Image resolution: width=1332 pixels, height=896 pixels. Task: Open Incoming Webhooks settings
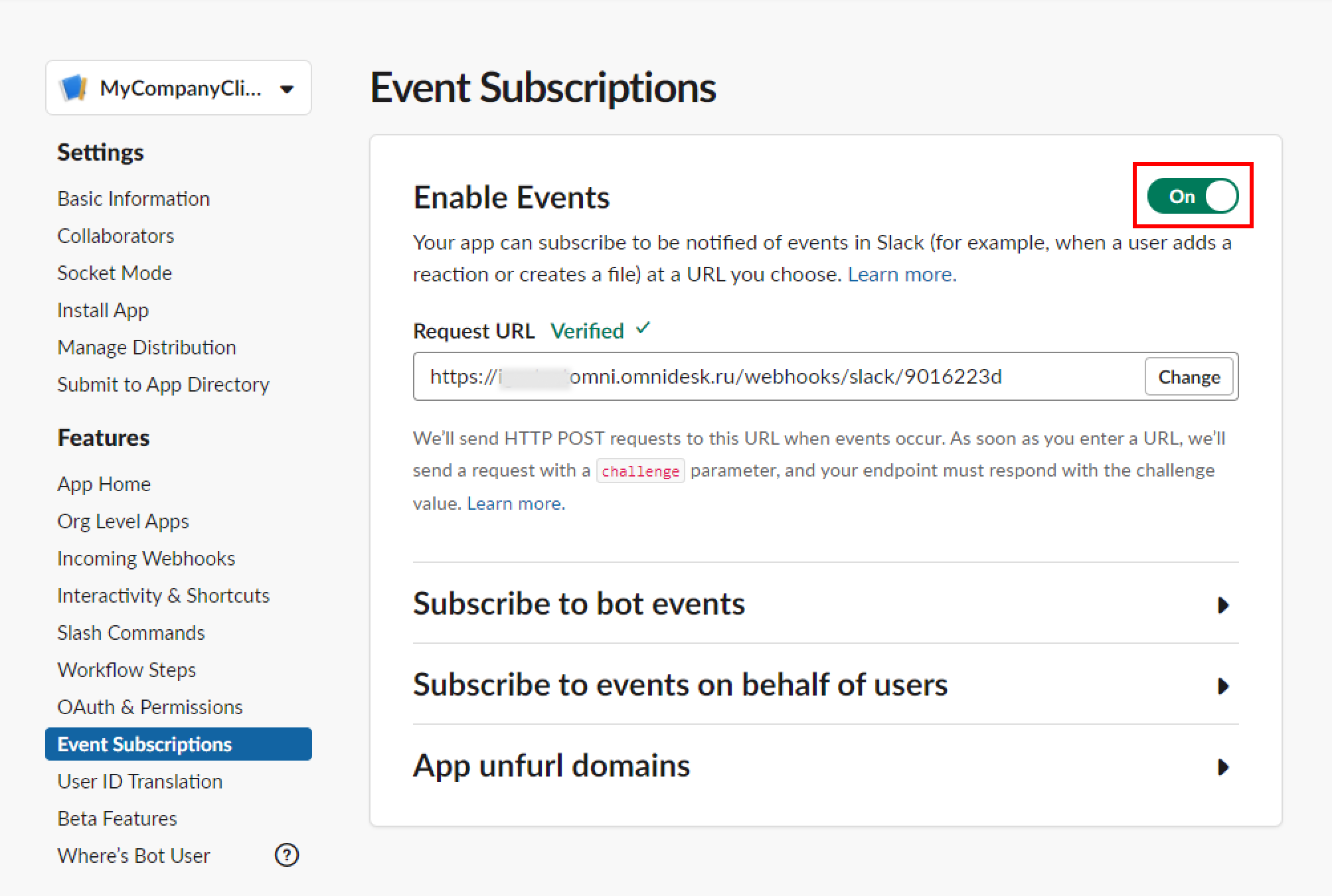click(x=146, y=558)
